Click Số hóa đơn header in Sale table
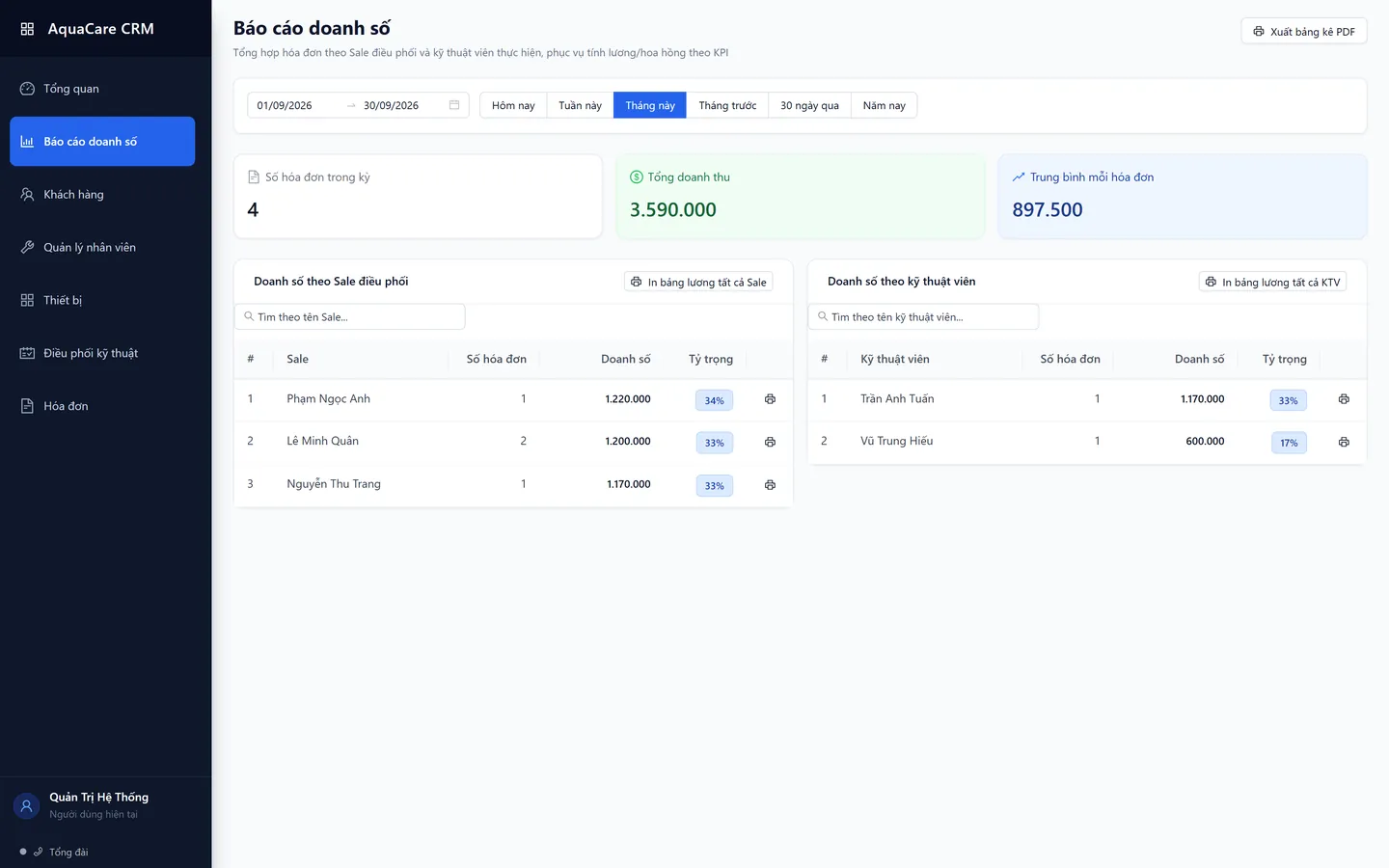This screenshot has height=868, width=1389. pos(496,360)
